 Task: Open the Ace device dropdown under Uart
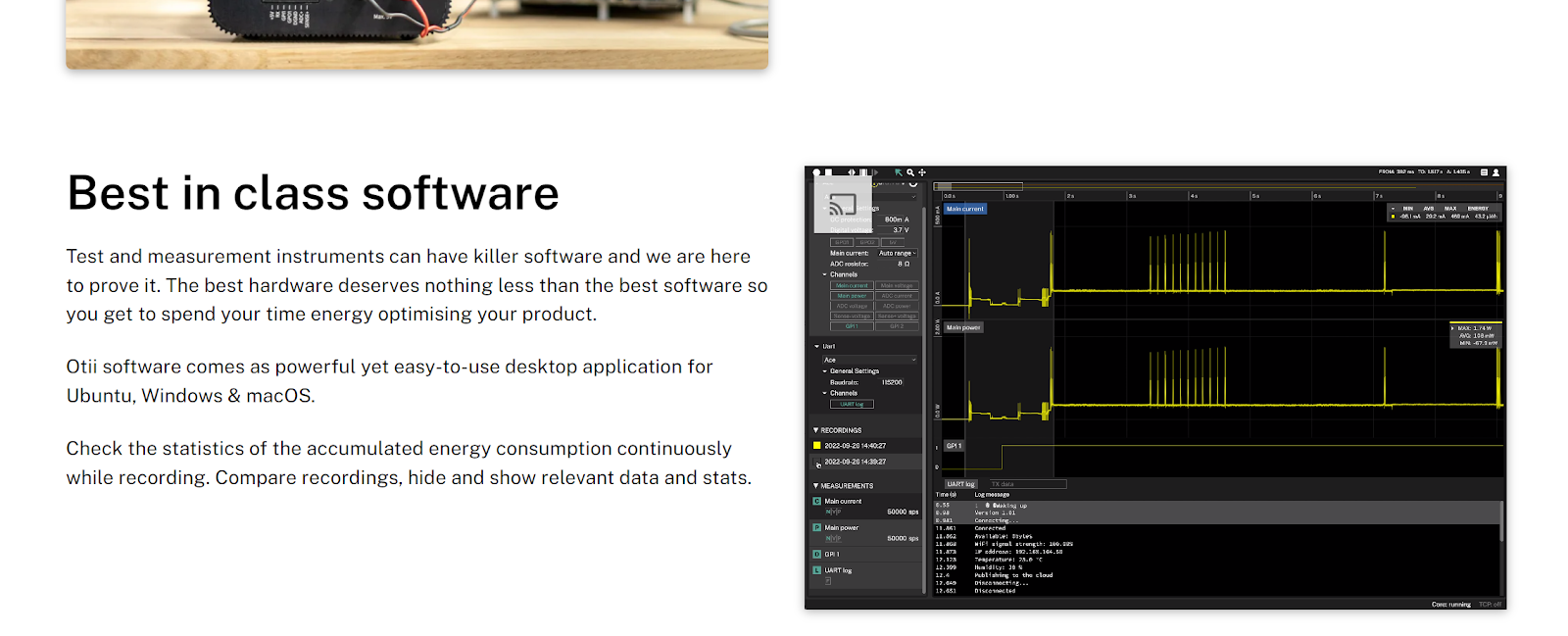[869, 360]
